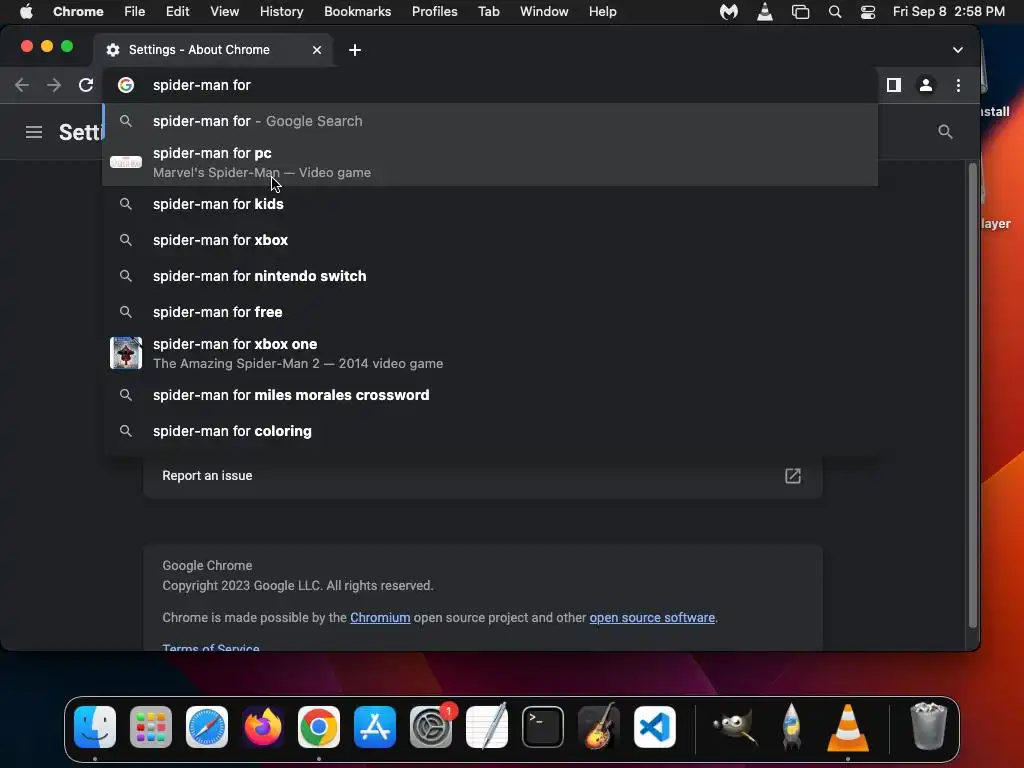Click Malwarebytes icon in menu bar
The height and width of the screenshot is (768, 1024).
(728, 12)
